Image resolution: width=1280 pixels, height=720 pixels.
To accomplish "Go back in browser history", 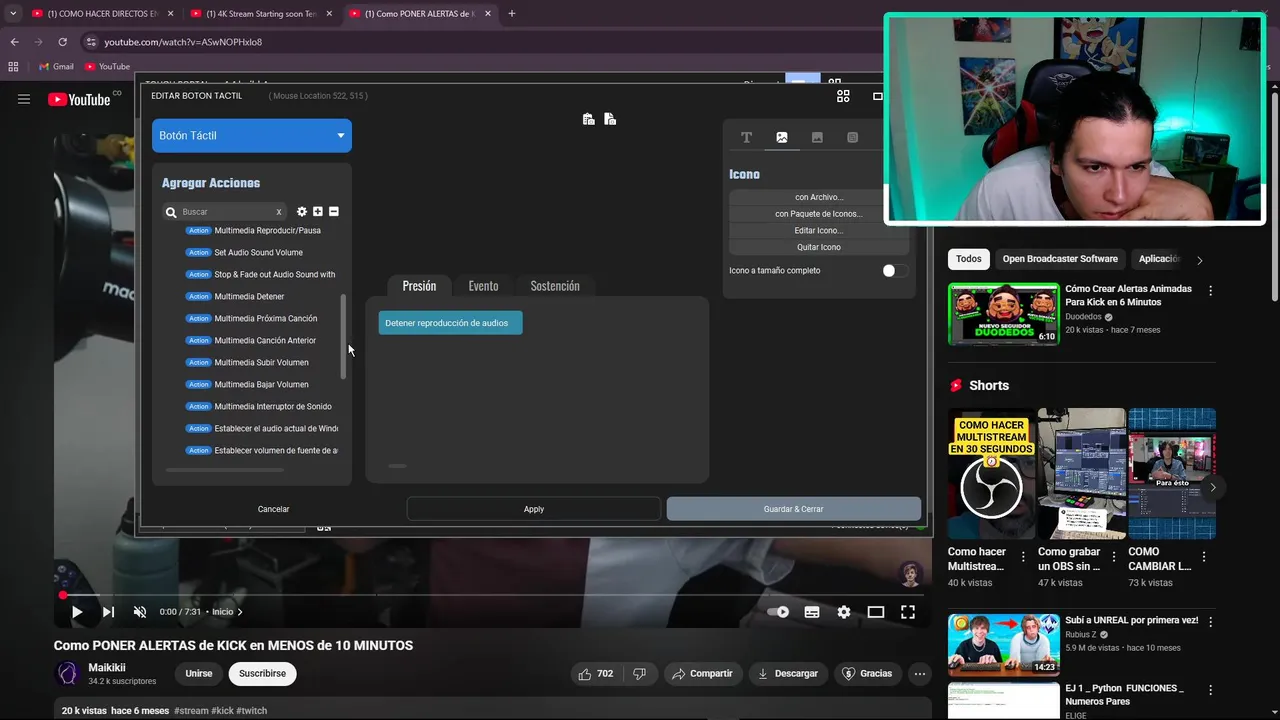I will click(x=14, y=42).
